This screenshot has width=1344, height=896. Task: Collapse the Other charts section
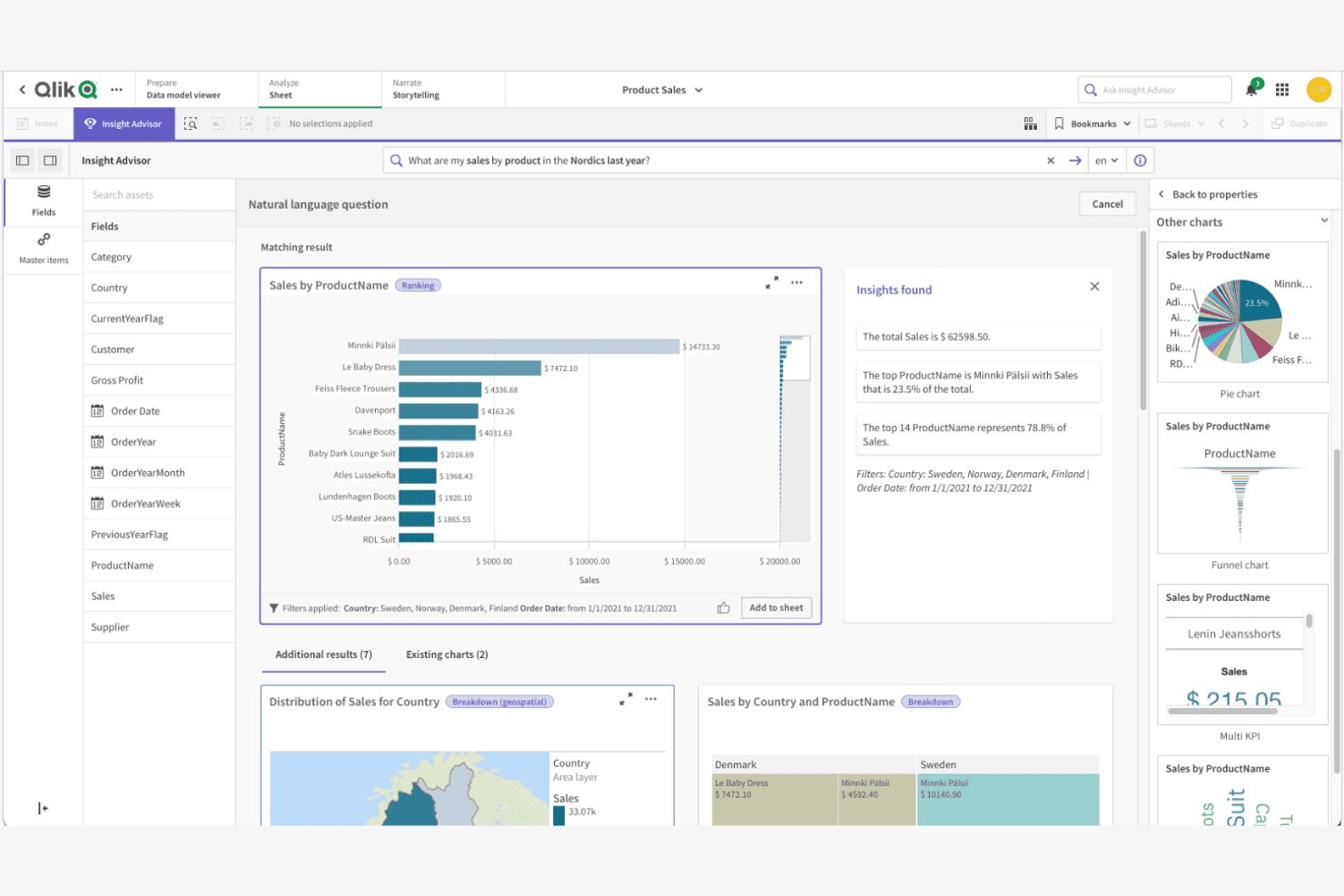tap(1324, 221)
